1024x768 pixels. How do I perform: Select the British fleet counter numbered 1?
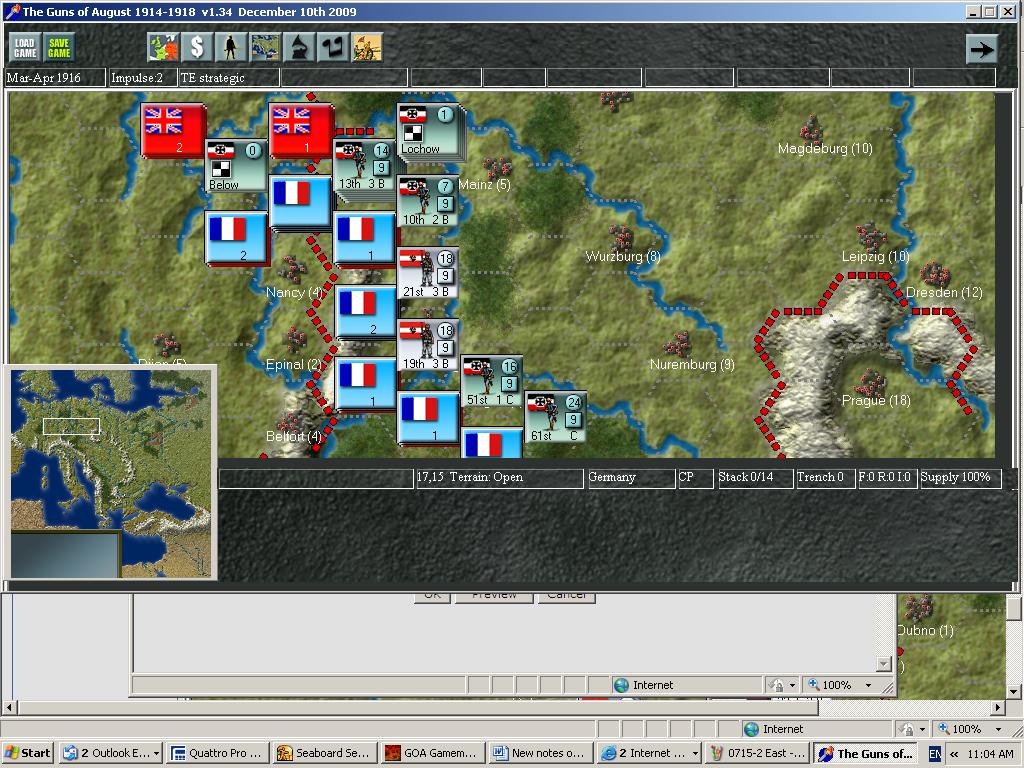pos(302,130)
